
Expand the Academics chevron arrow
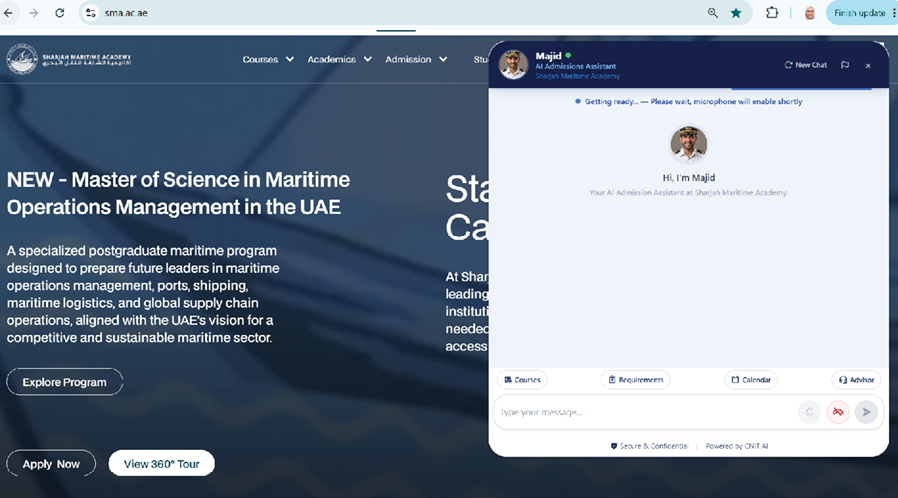[x=368, y=59]
